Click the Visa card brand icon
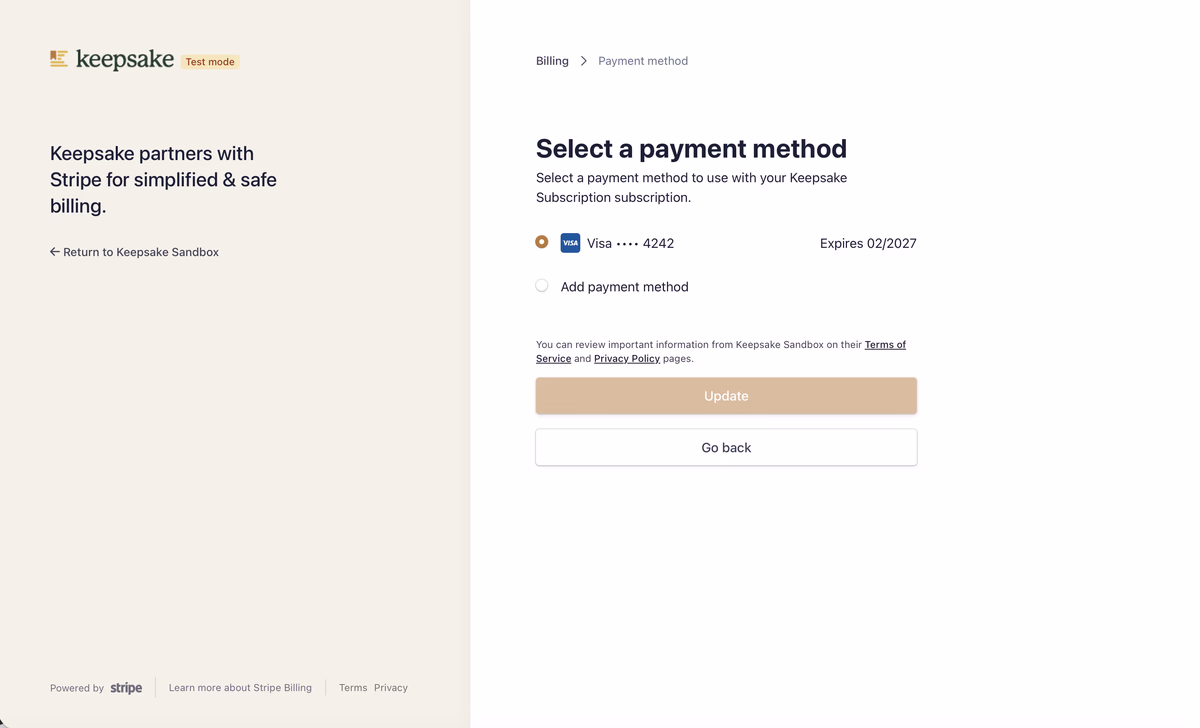This screenshot has width=1200, height=728. point(570,243)
